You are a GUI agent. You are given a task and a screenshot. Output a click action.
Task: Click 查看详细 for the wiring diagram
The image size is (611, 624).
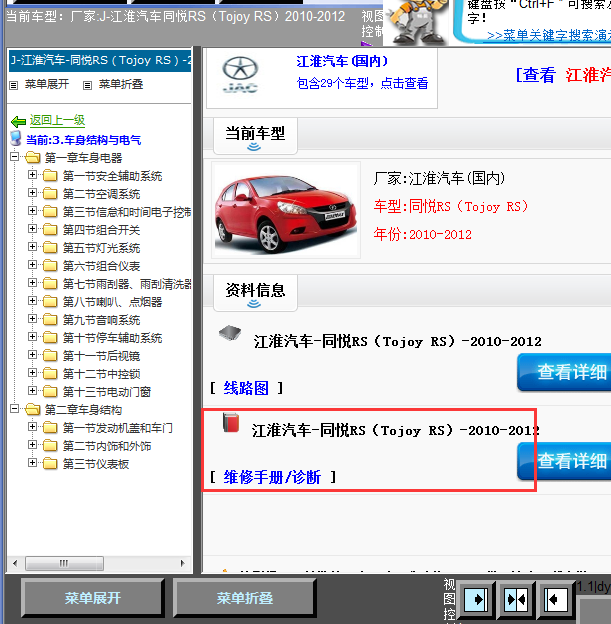564,372
